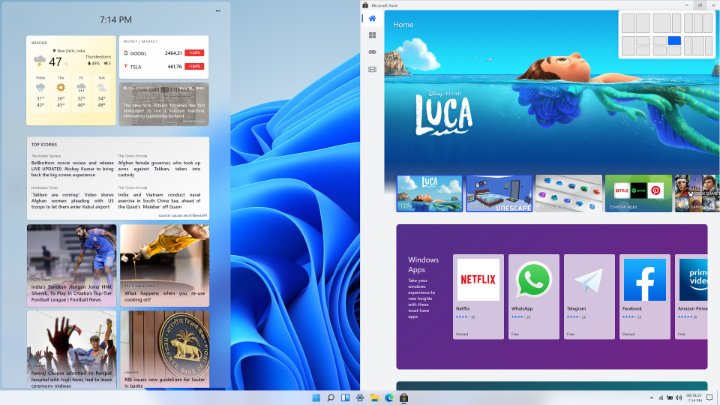Open Home in Microsoft Store sidebar
720x405 pixels.
click(x=372, y=18)
